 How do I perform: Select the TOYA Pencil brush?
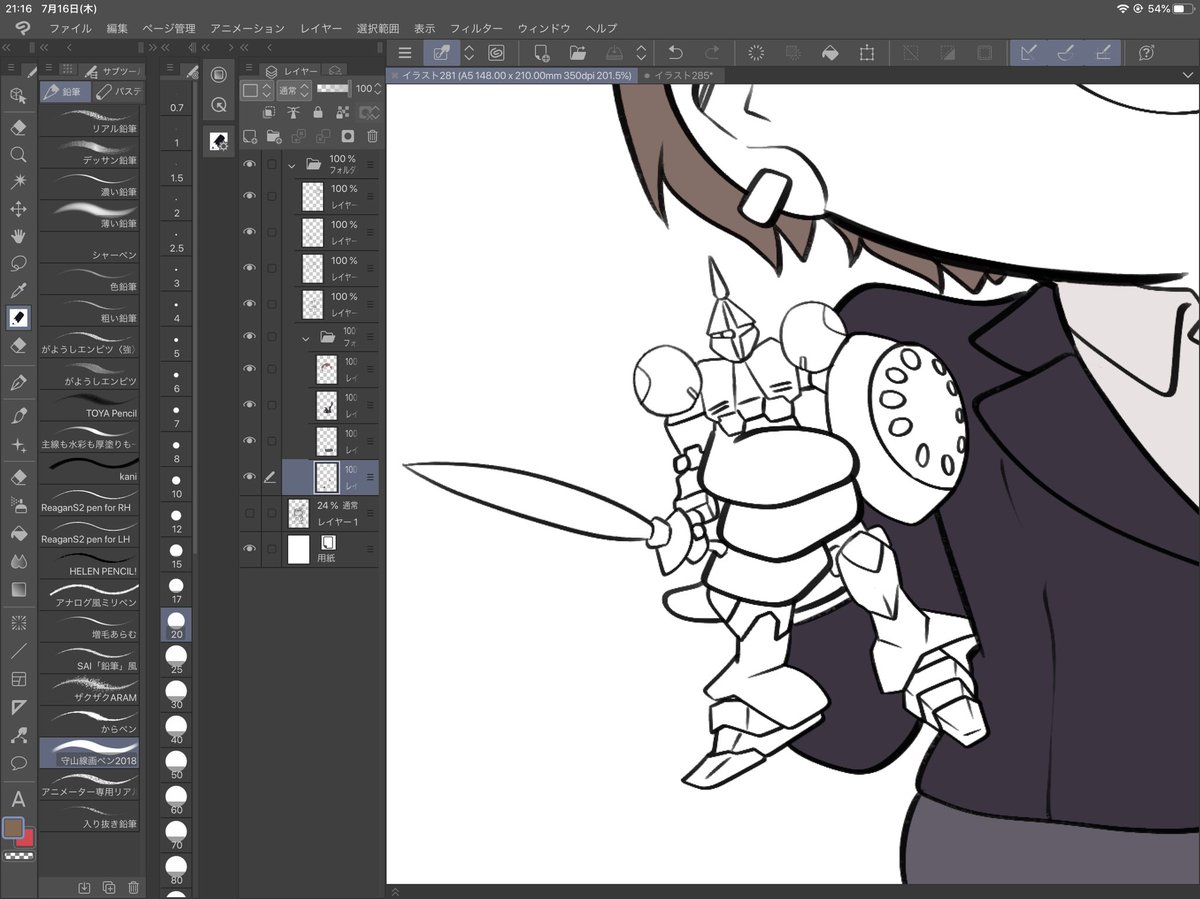click(89, 405)
